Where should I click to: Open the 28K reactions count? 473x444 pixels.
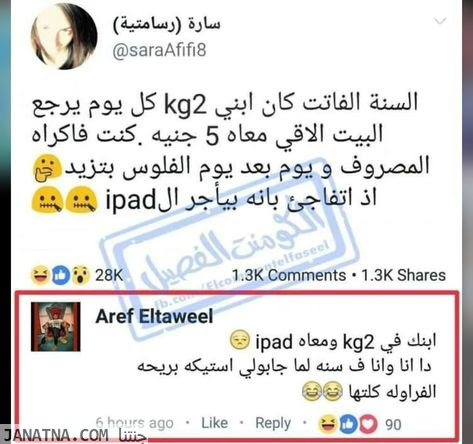[109, 275]
